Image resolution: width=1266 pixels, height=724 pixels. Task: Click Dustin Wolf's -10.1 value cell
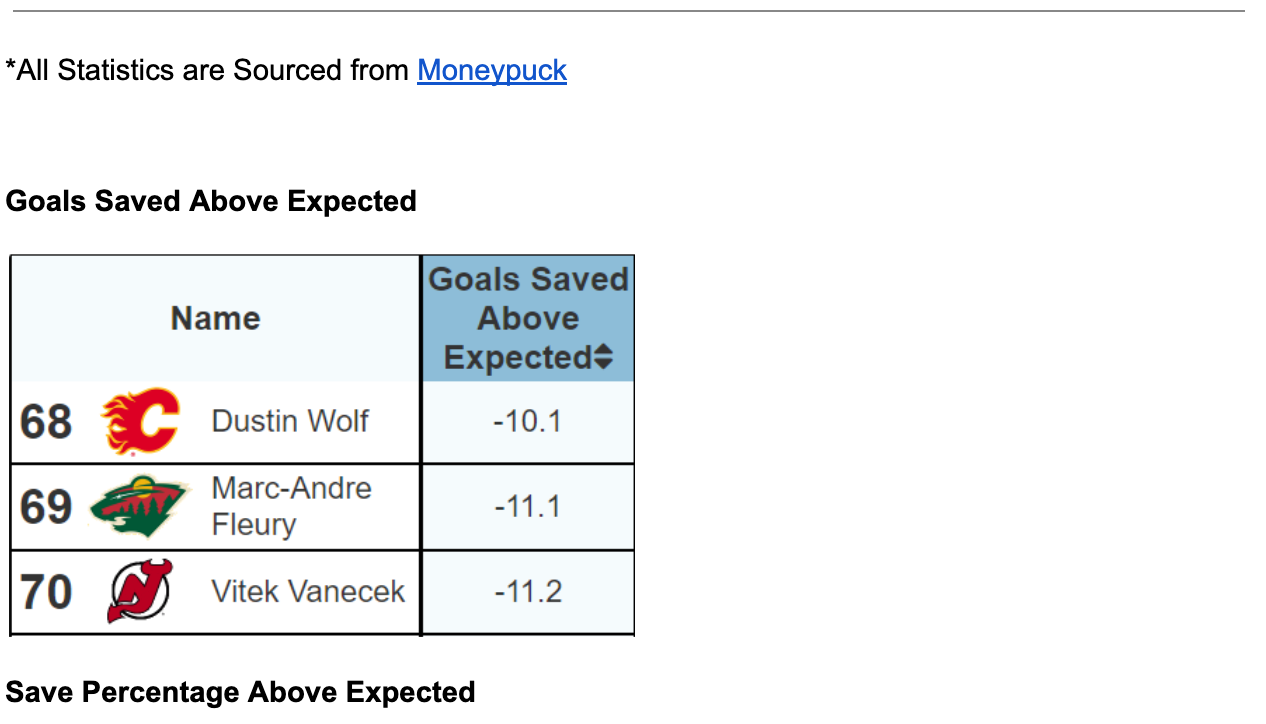tap(528, 421)
